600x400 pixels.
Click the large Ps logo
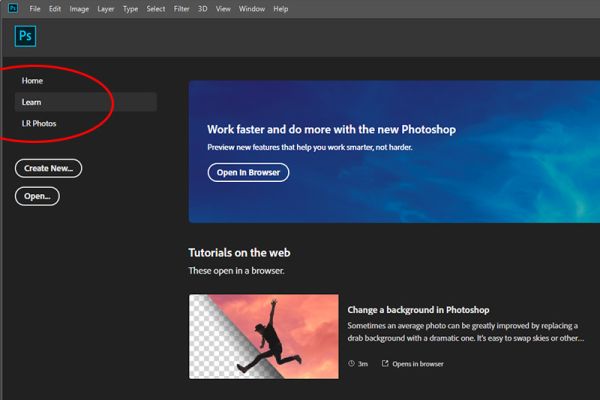pyautogui.click(x=25, y=36)
